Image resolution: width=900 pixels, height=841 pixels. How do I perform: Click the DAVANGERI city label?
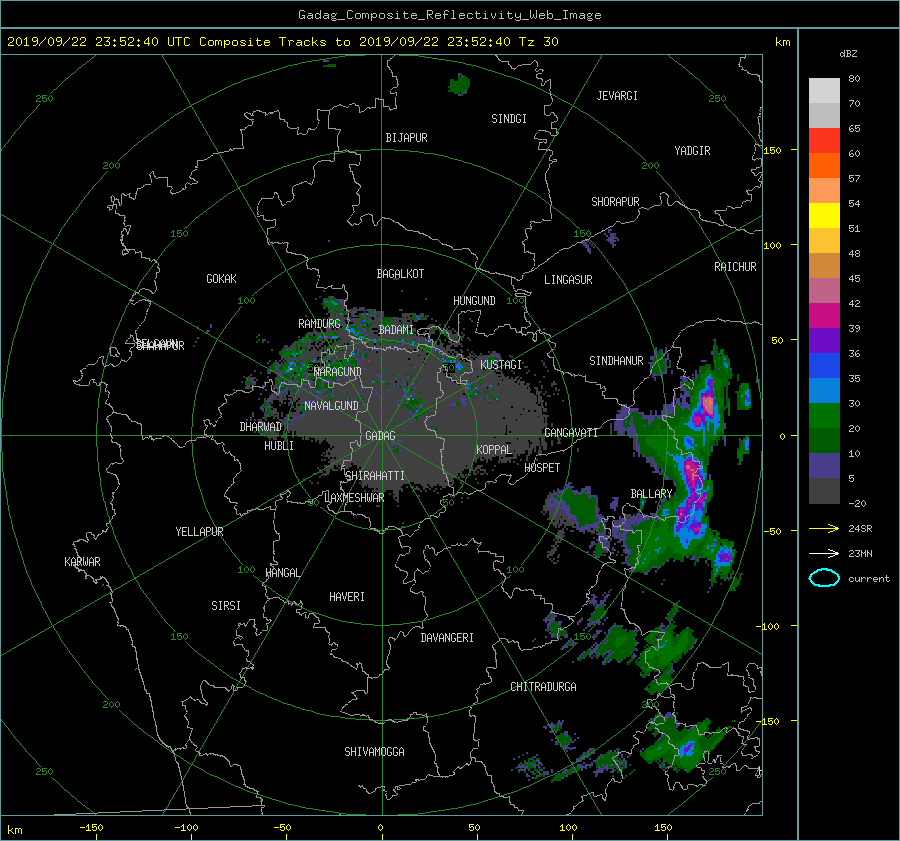click(x=447, y=638)
